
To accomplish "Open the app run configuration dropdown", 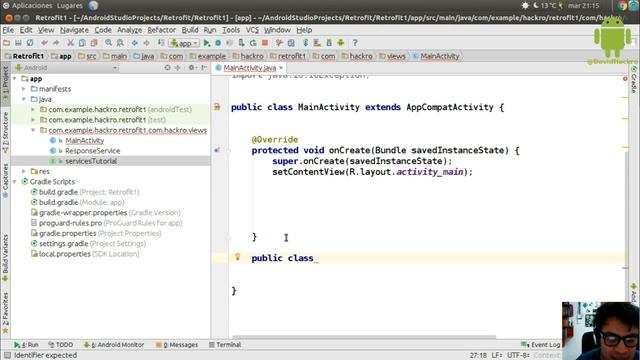I will pos(184,43).
